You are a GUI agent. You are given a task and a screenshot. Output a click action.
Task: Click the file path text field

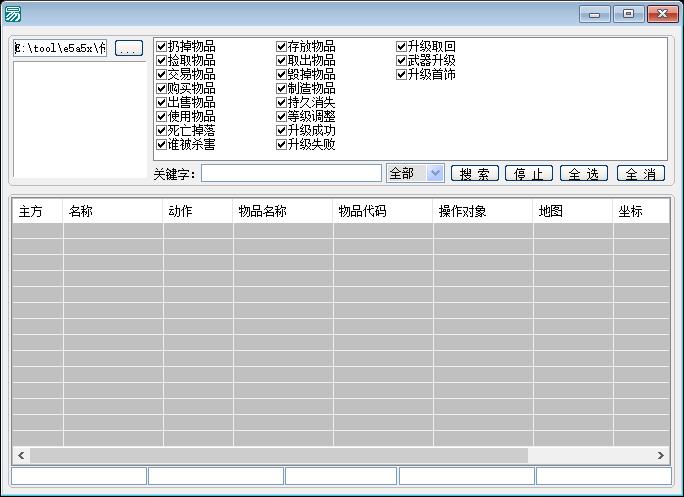pos(60,48)
